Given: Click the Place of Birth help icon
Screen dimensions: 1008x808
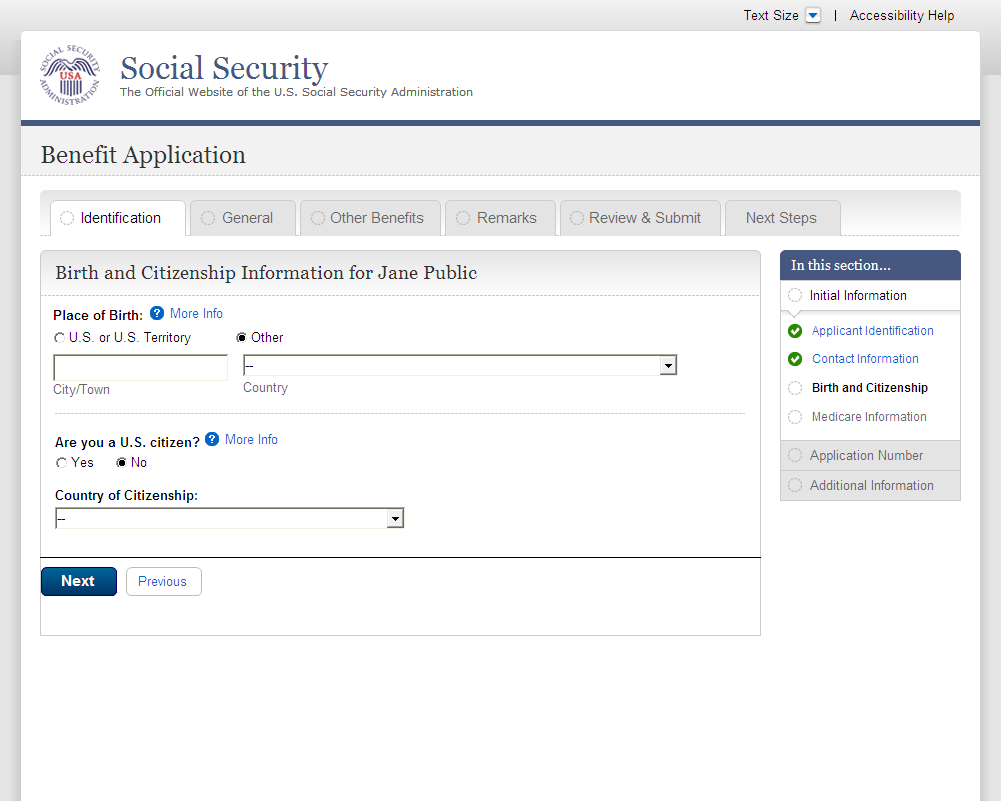Looking at the screenshot, I should (x=157, y=313).
